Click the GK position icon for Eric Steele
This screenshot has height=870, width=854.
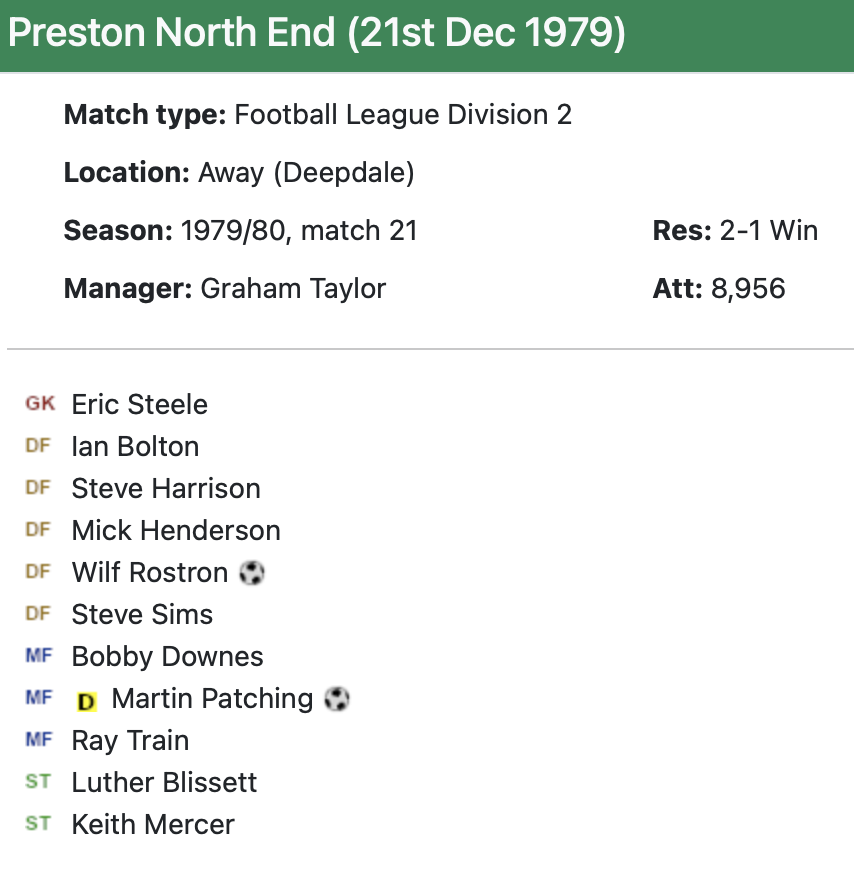40,404
